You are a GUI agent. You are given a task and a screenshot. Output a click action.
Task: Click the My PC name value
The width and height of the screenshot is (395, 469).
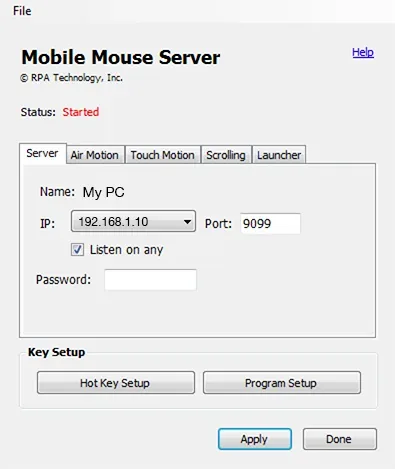104,192
